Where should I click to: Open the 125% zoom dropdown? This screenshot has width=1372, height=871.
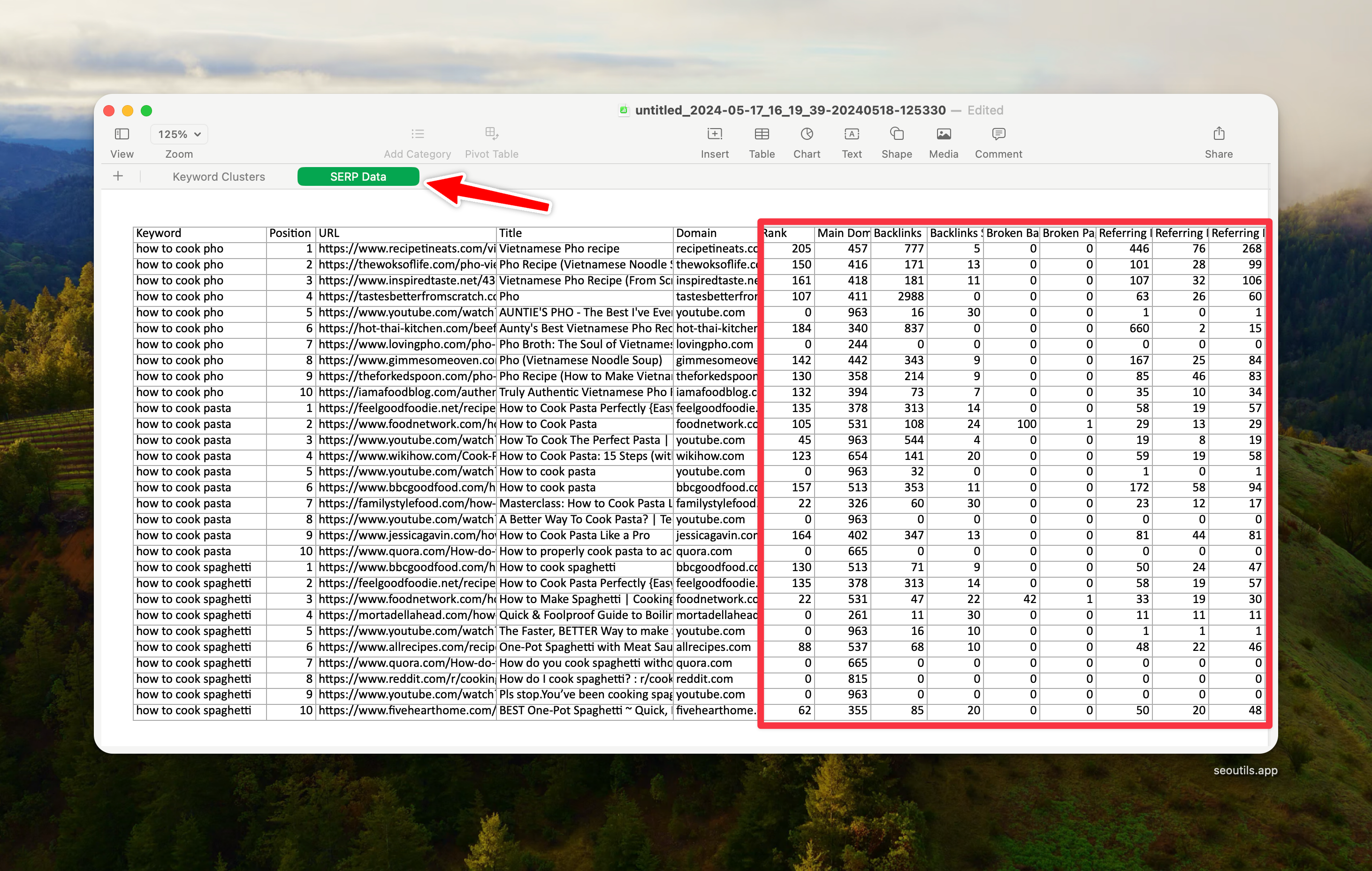pos(179,134)
